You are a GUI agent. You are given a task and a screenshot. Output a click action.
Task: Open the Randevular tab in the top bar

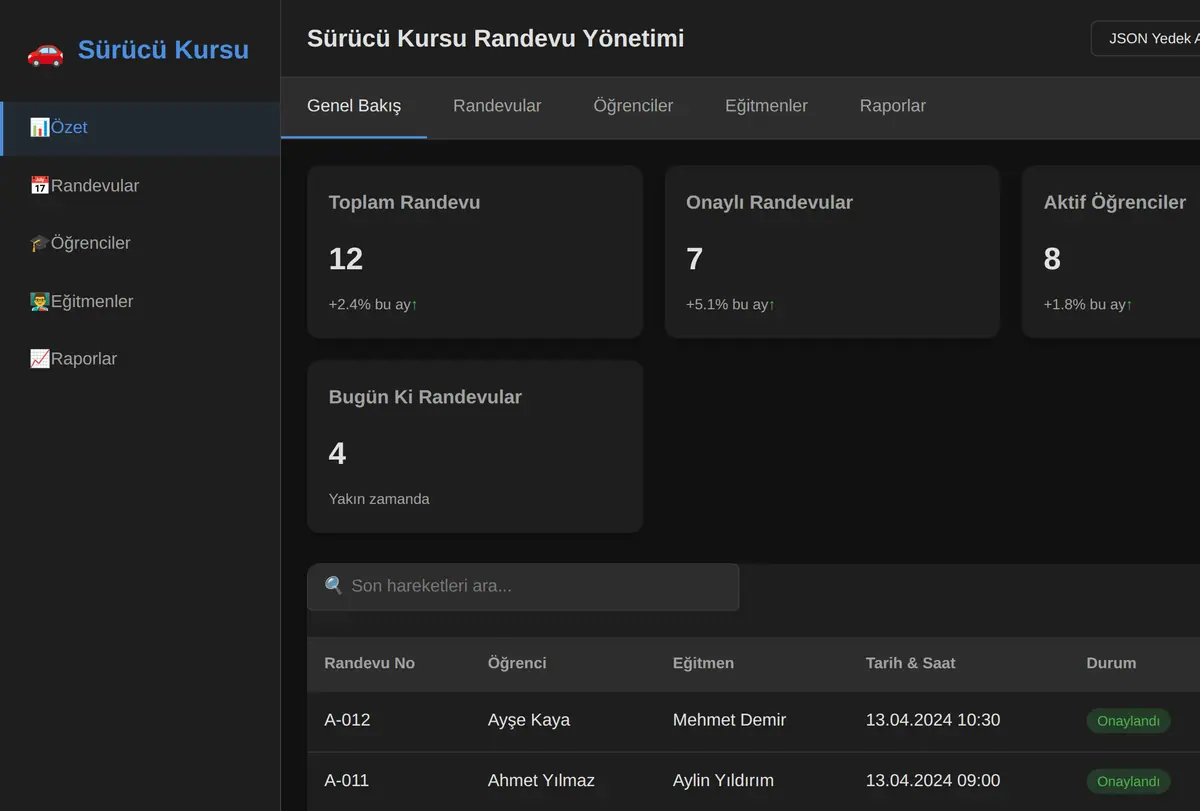pos(497,106)
